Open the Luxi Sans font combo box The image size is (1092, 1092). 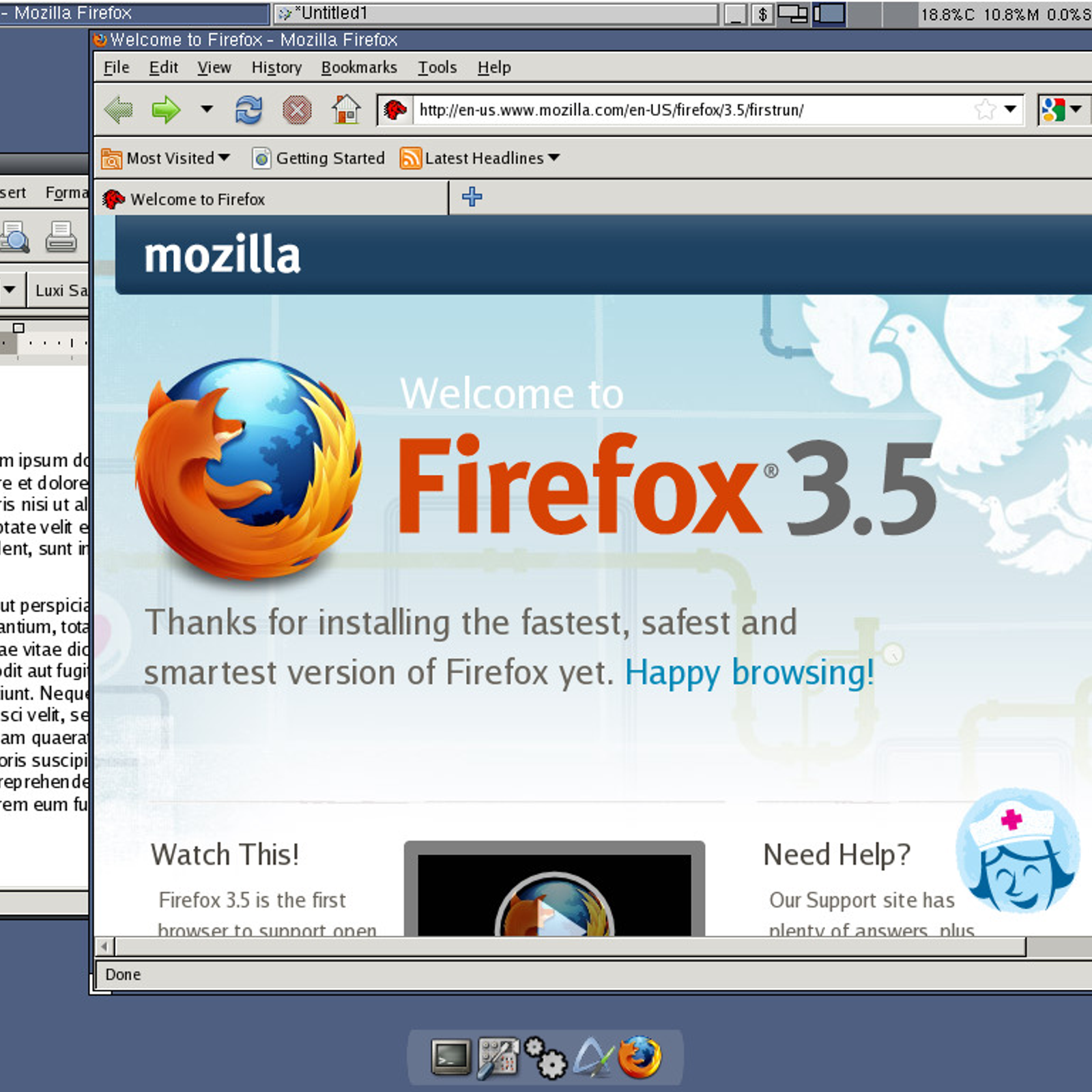60,290
